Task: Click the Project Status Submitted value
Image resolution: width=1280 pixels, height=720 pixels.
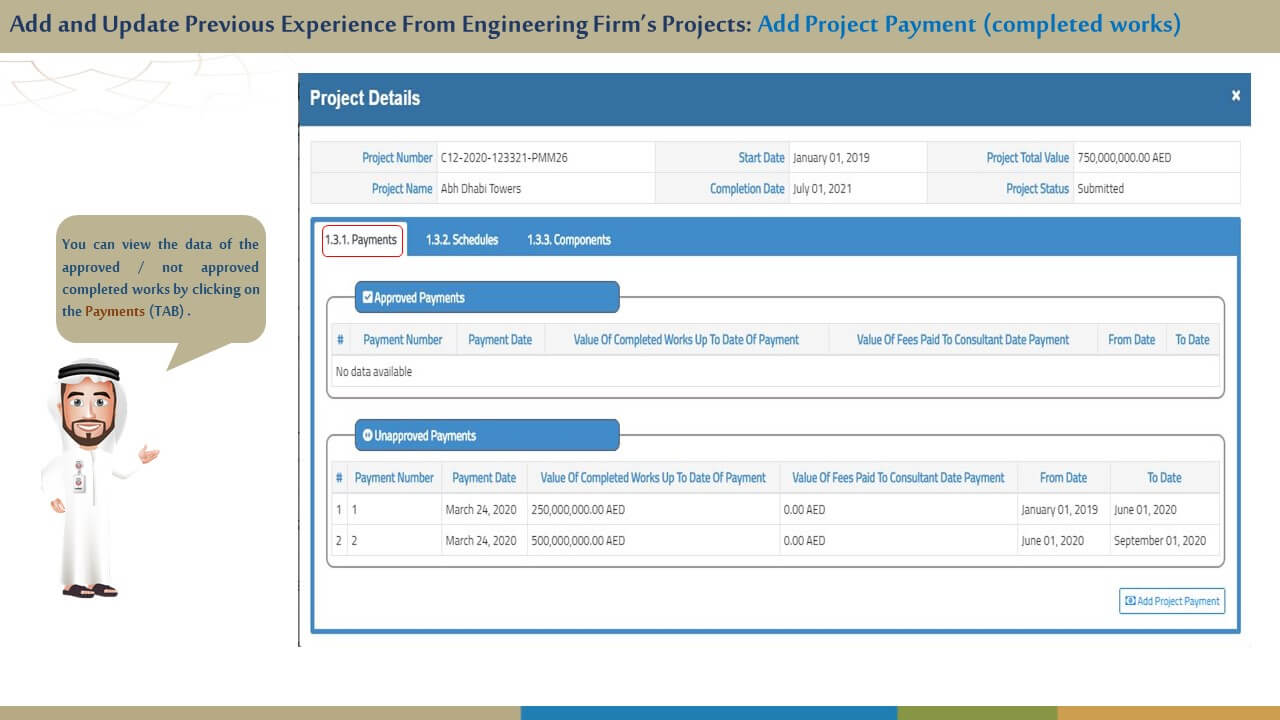Action: (1100, 189)
